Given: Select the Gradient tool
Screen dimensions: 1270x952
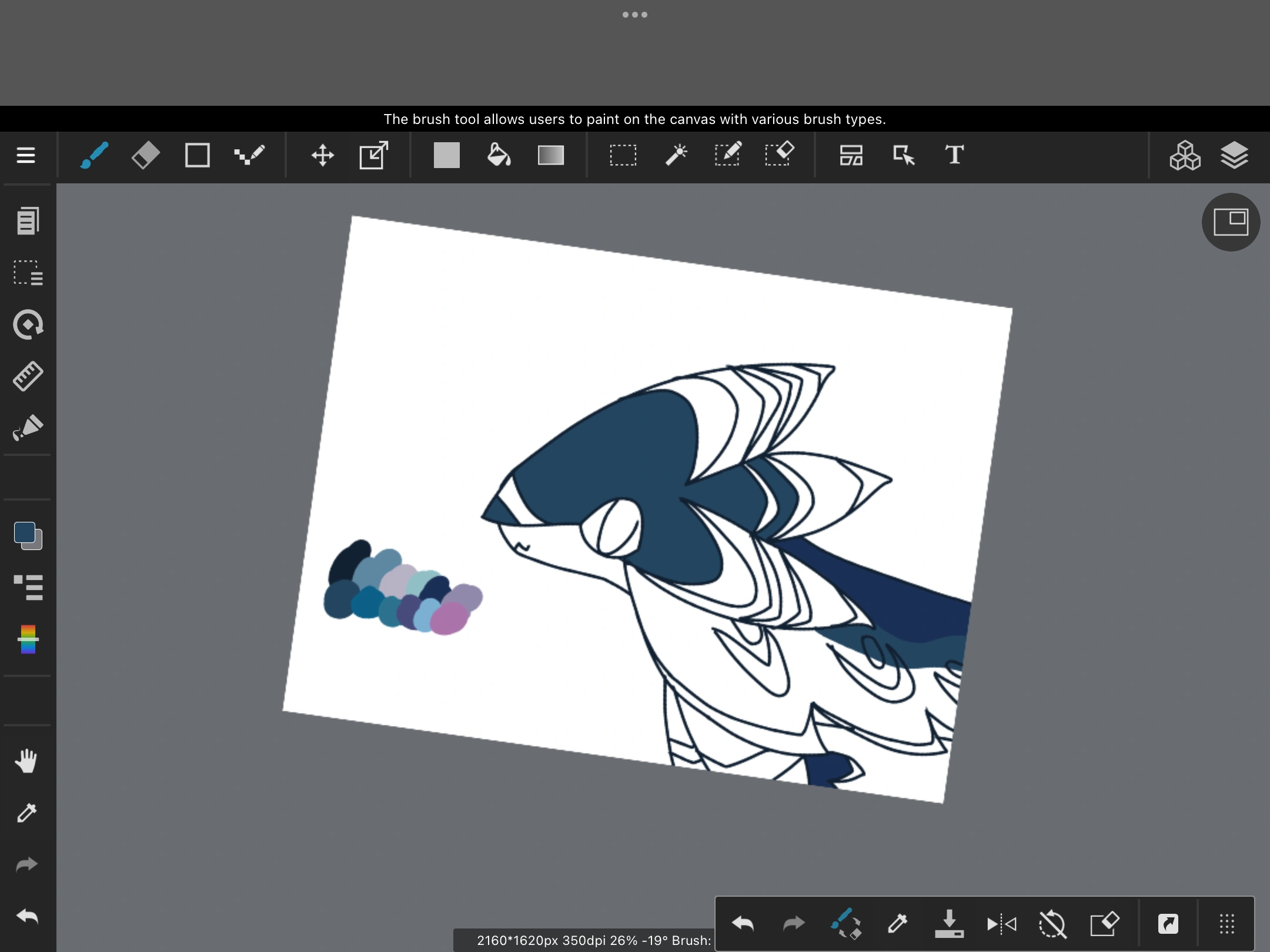Looking at the screenshot, I should [550, 155].
